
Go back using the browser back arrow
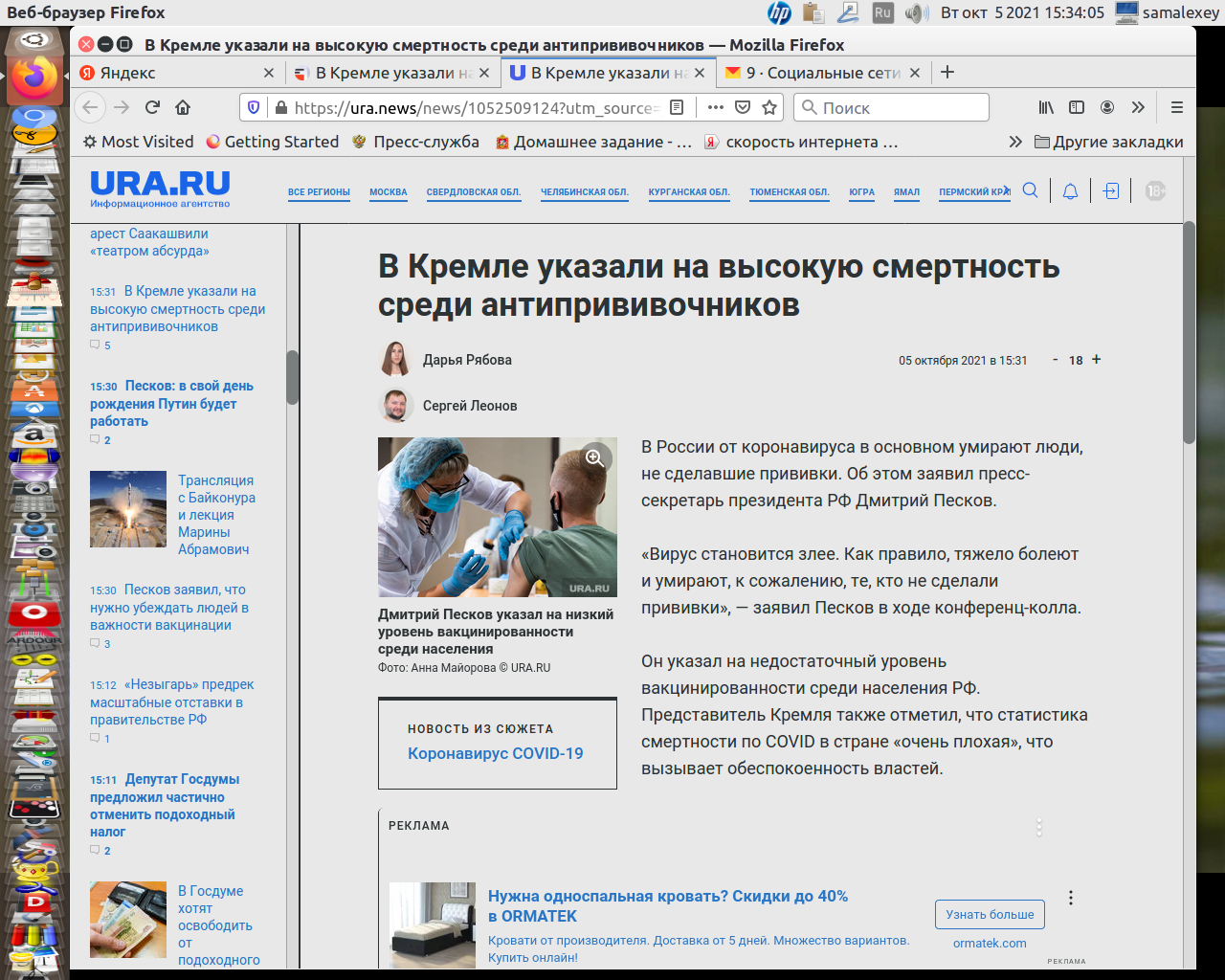pyautogui.click(x=91, y=107)
